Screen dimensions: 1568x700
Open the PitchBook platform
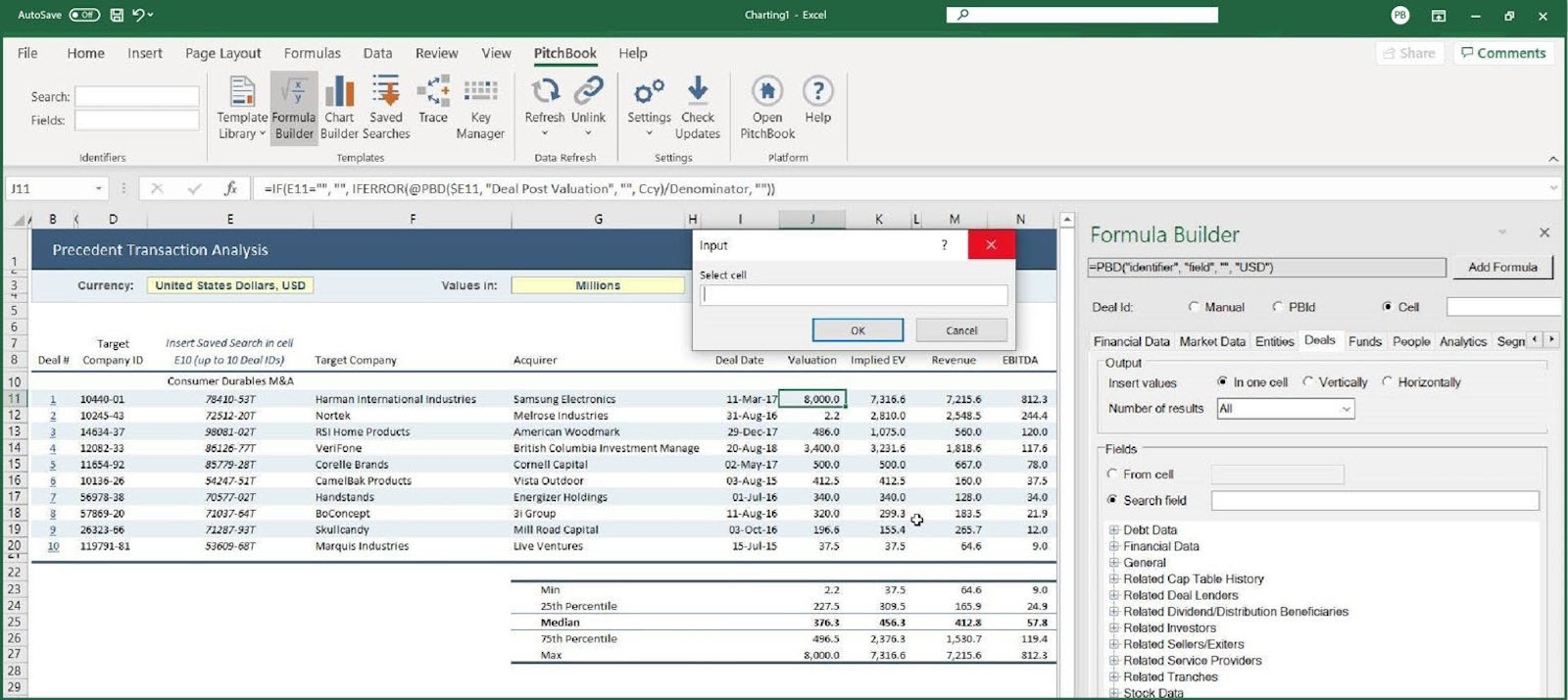click(767, 108)
